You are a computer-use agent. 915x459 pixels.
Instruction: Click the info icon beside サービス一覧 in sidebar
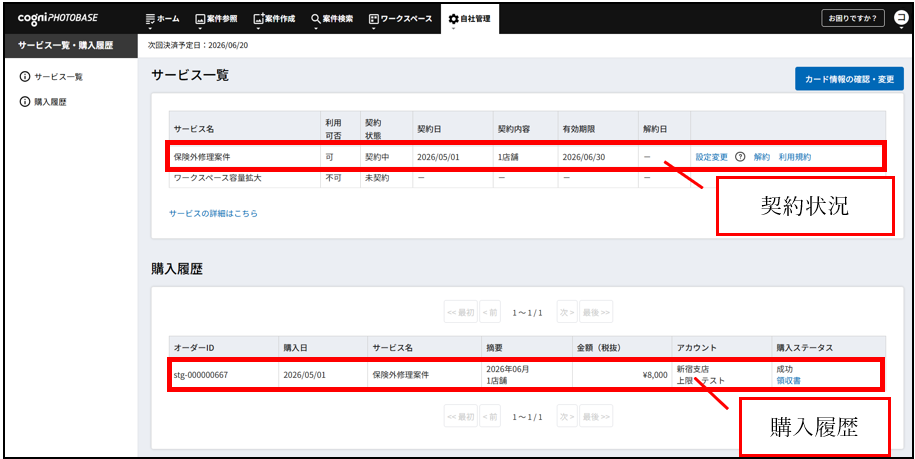pyautogui.click(x=25, y=77)
